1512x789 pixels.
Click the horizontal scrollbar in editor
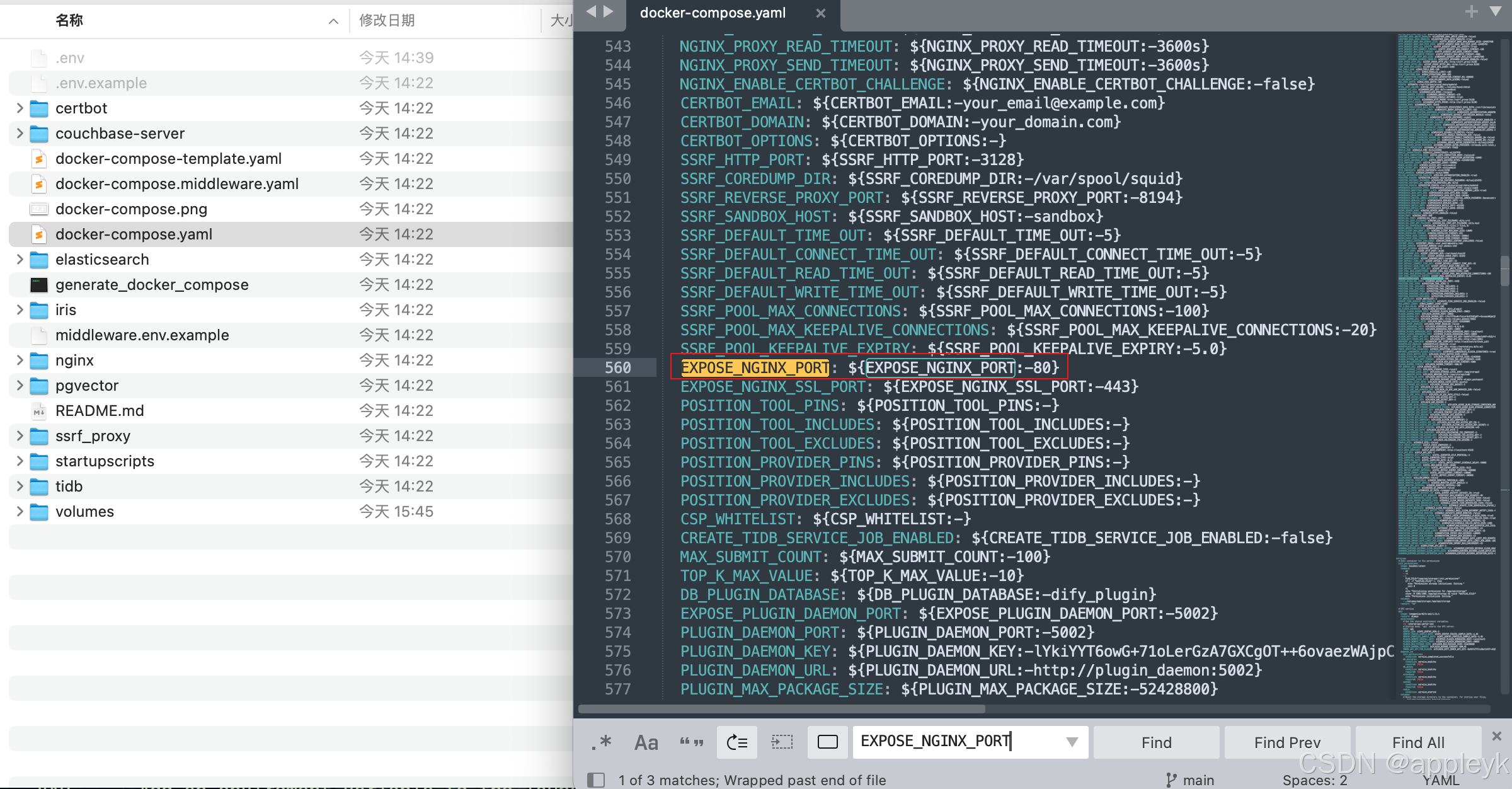pos(781,708)
